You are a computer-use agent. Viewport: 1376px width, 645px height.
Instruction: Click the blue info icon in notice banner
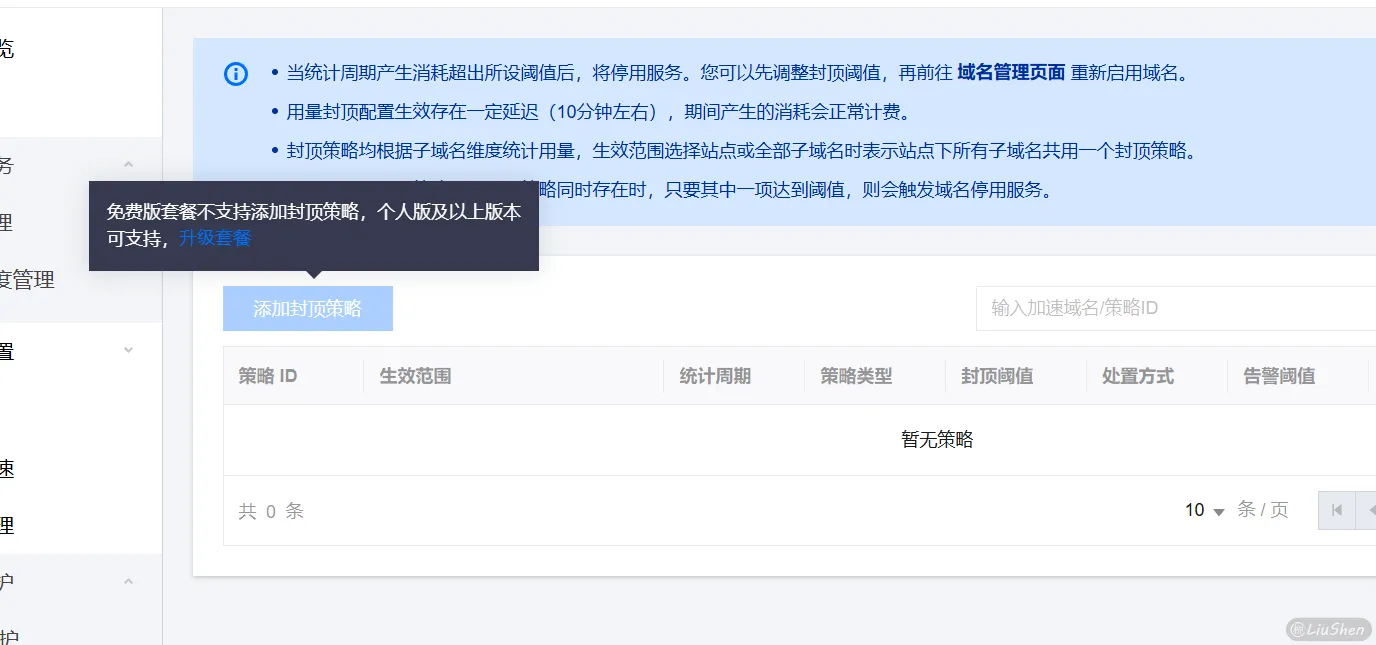click(236, 73)
